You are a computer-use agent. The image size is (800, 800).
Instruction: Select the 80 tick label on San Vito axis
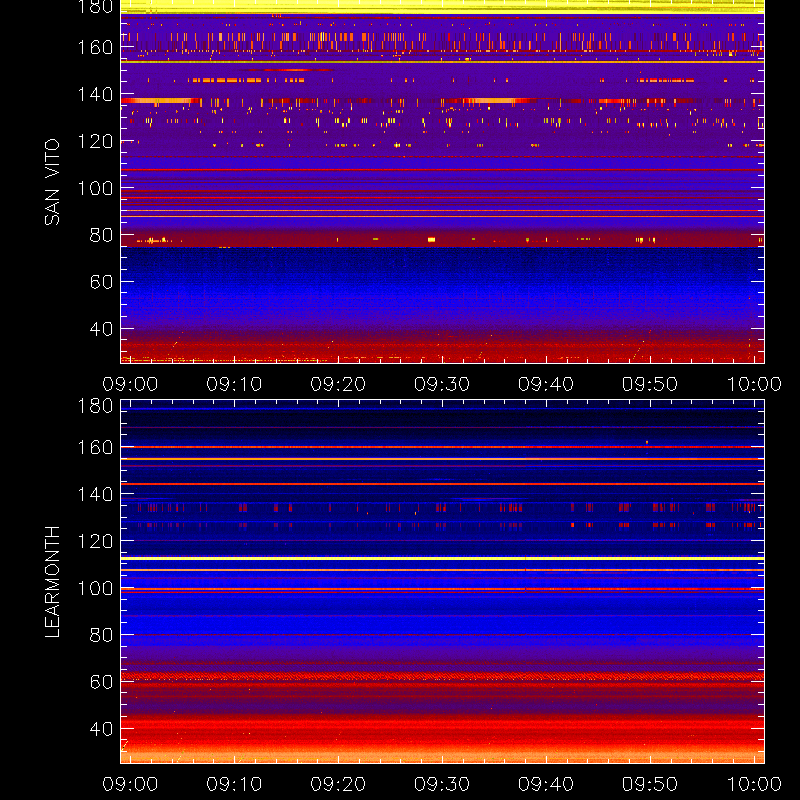(x=102, y=235)
